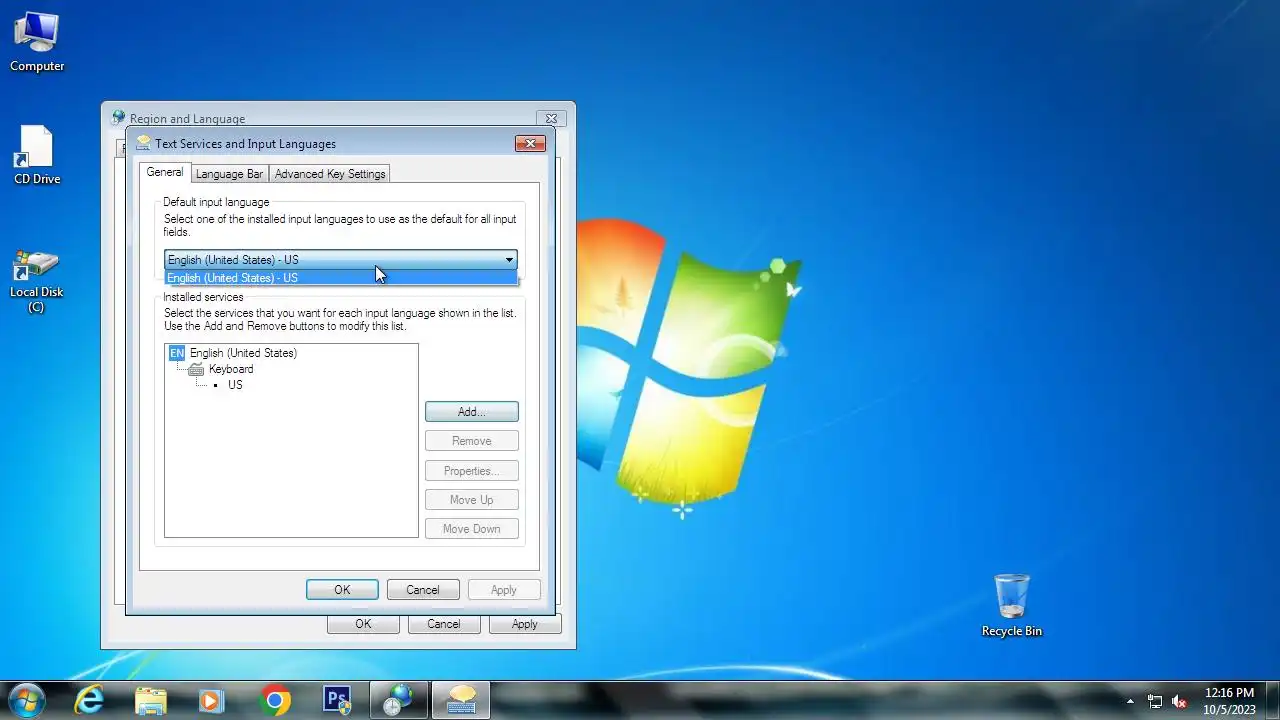Click the Add... button
The width and height of the screenshot is (1280, 720).
[472, 412]
